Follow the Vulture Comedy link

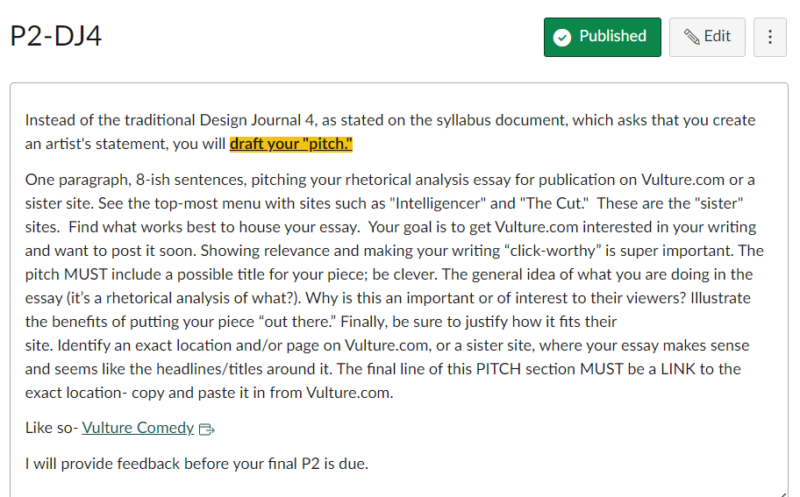point(138,427)
